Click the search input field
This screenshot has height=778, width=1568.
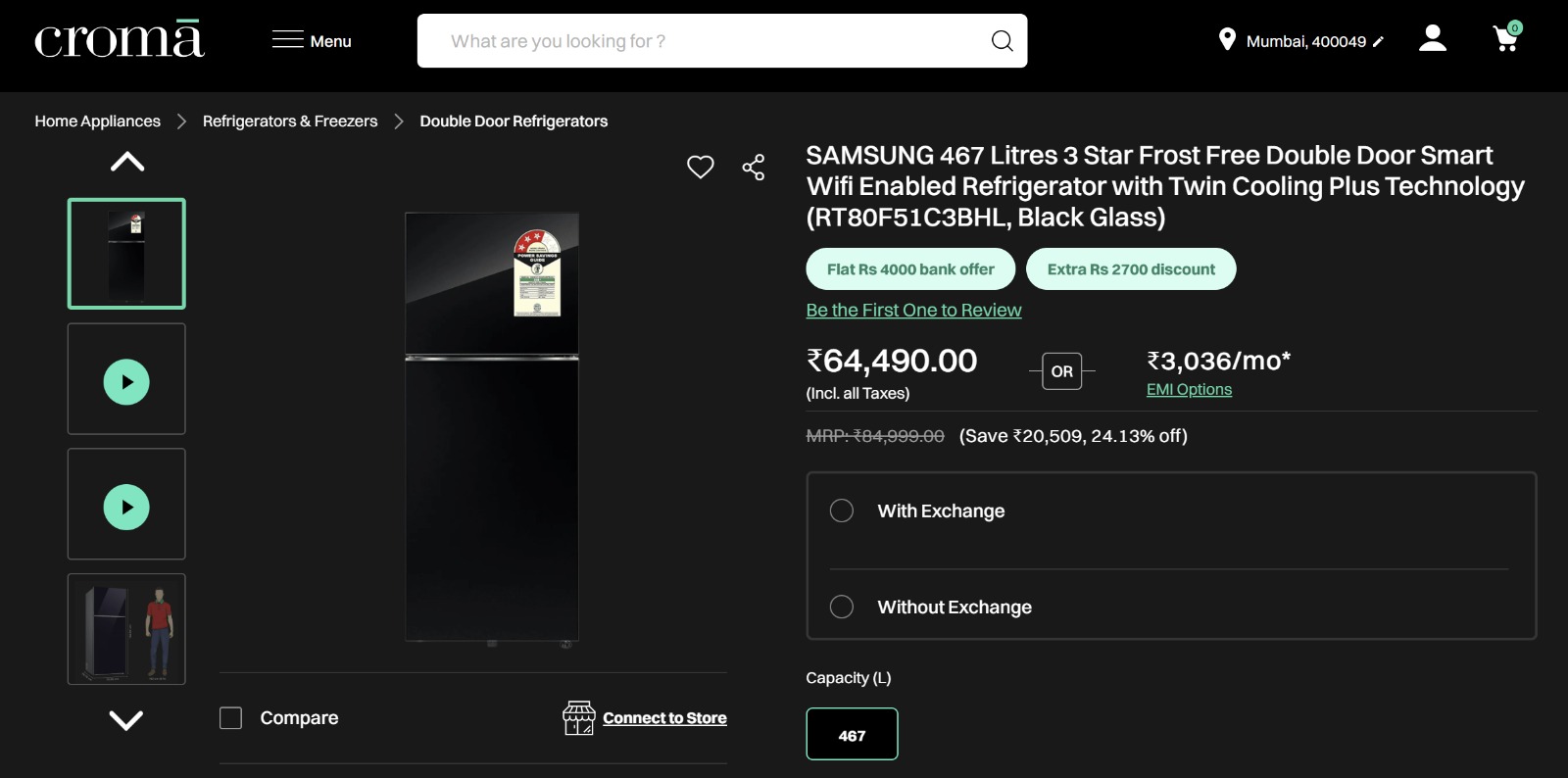tap(706, 41)
